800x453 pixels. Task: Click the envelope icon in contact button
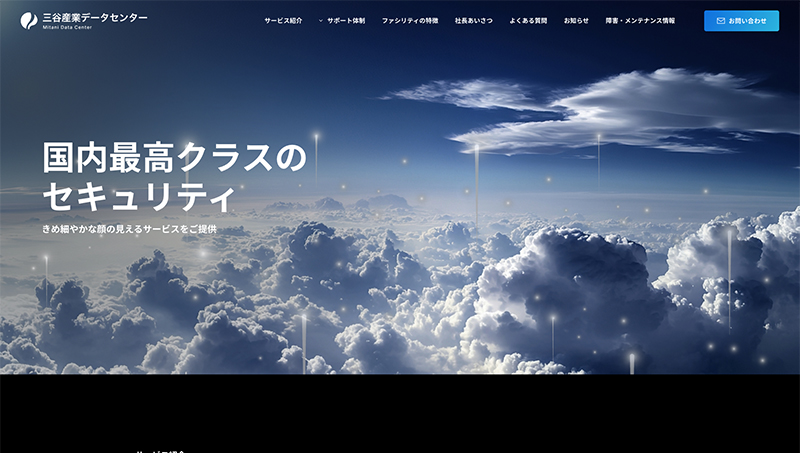tap(720, 21)
